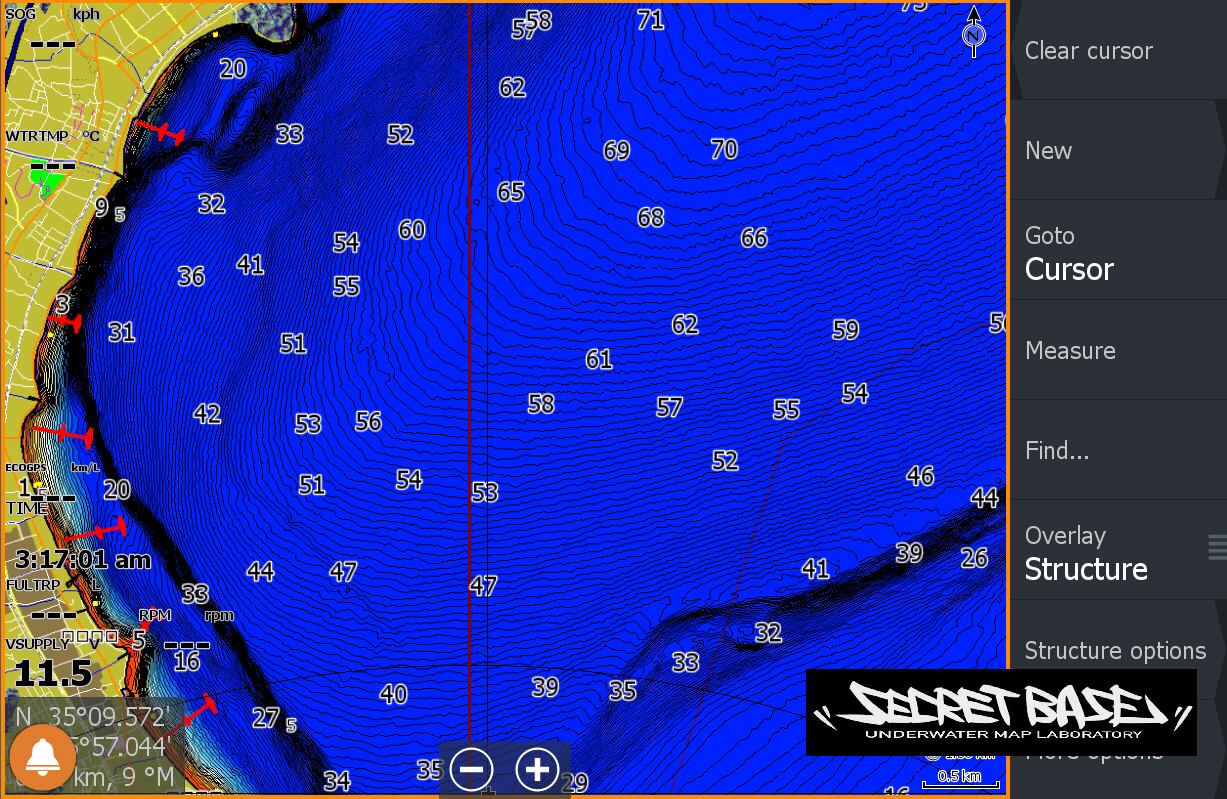The height and width of the screenshot is (799, 1227).
Task: Open Overlay Structure setting
Action: [1118, 550]
